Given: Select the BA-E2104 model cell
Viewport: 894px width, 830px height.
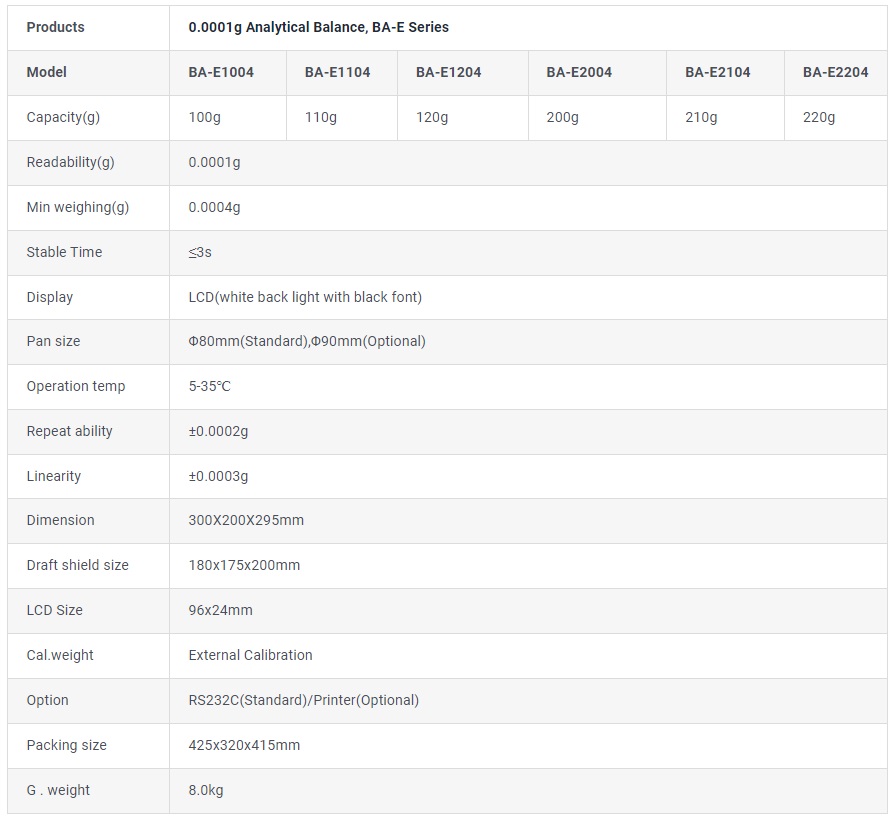Looking at the screenshot, I should [718, 72].
